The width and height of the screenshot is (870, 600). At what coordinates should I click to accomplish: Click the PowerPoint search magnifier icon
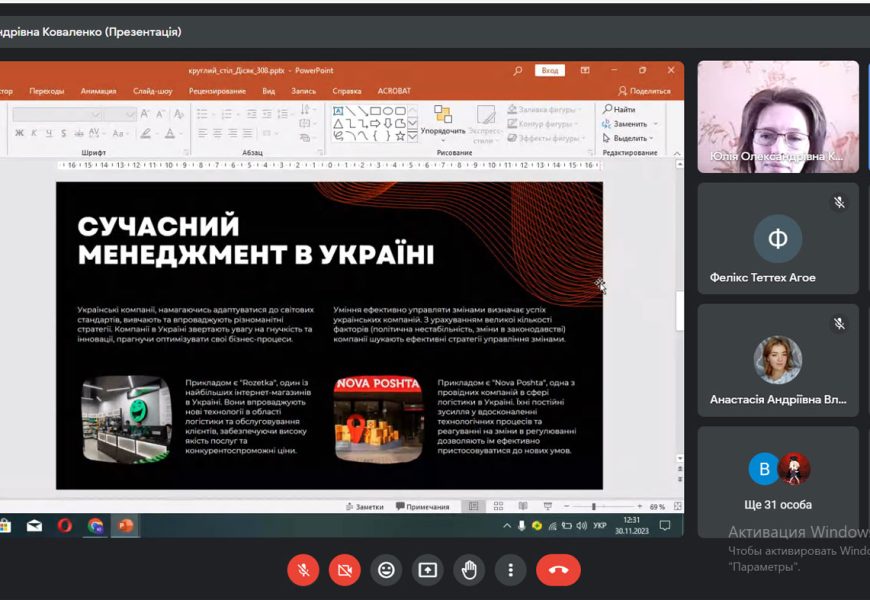coord(517,71)
